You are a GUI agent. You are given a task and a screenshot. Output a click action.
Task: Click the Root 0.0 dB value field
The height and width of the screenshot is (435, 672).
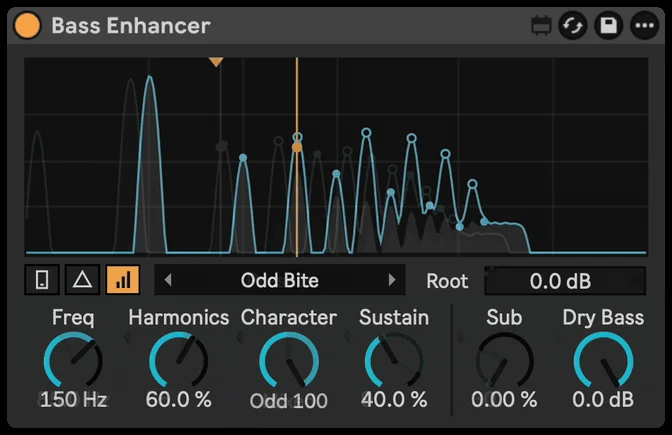(x=565, y=281)
